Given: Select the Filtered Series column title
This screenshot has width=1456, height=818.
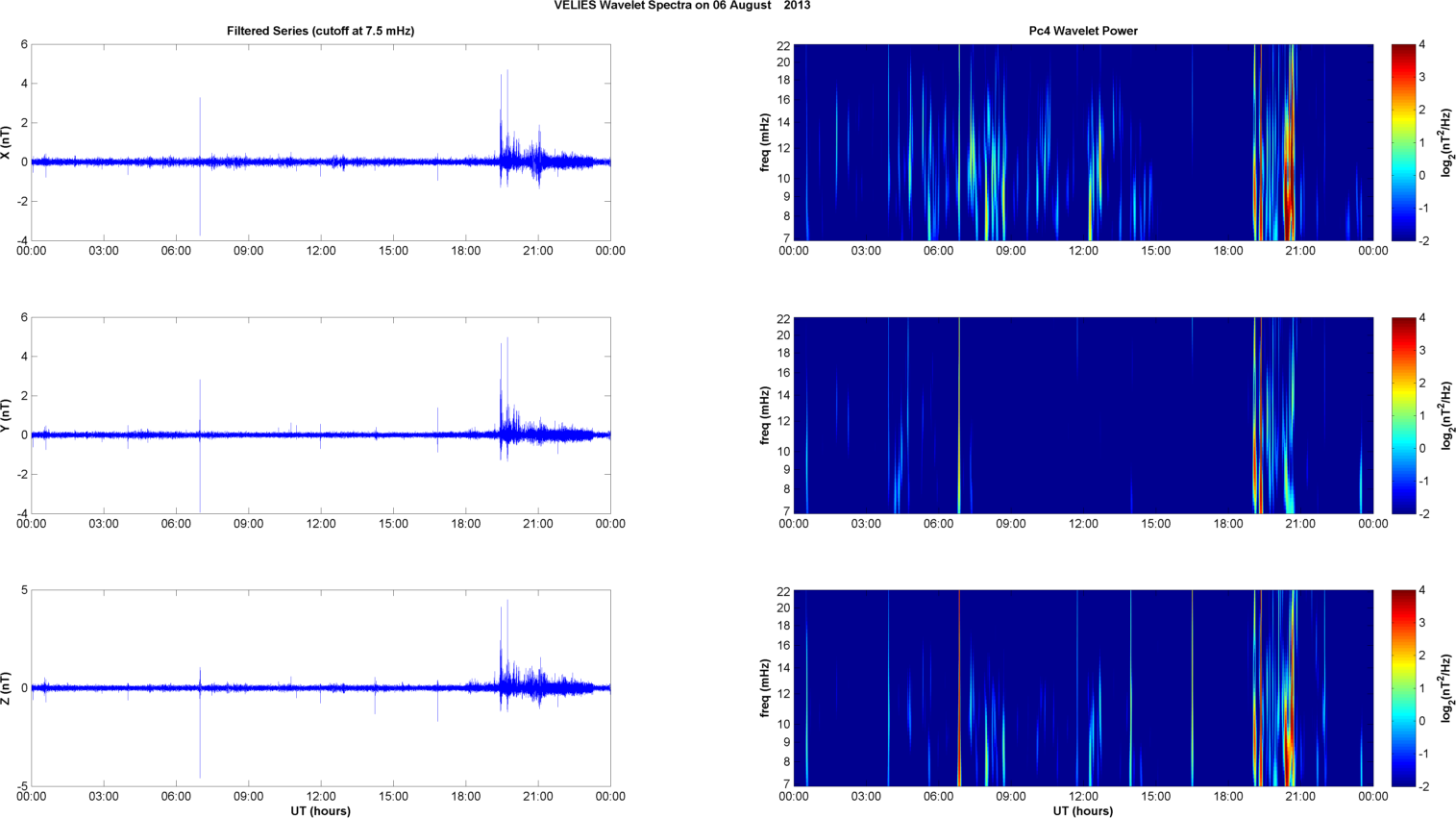Looking at the screenshot, I should tap(320, 31).
